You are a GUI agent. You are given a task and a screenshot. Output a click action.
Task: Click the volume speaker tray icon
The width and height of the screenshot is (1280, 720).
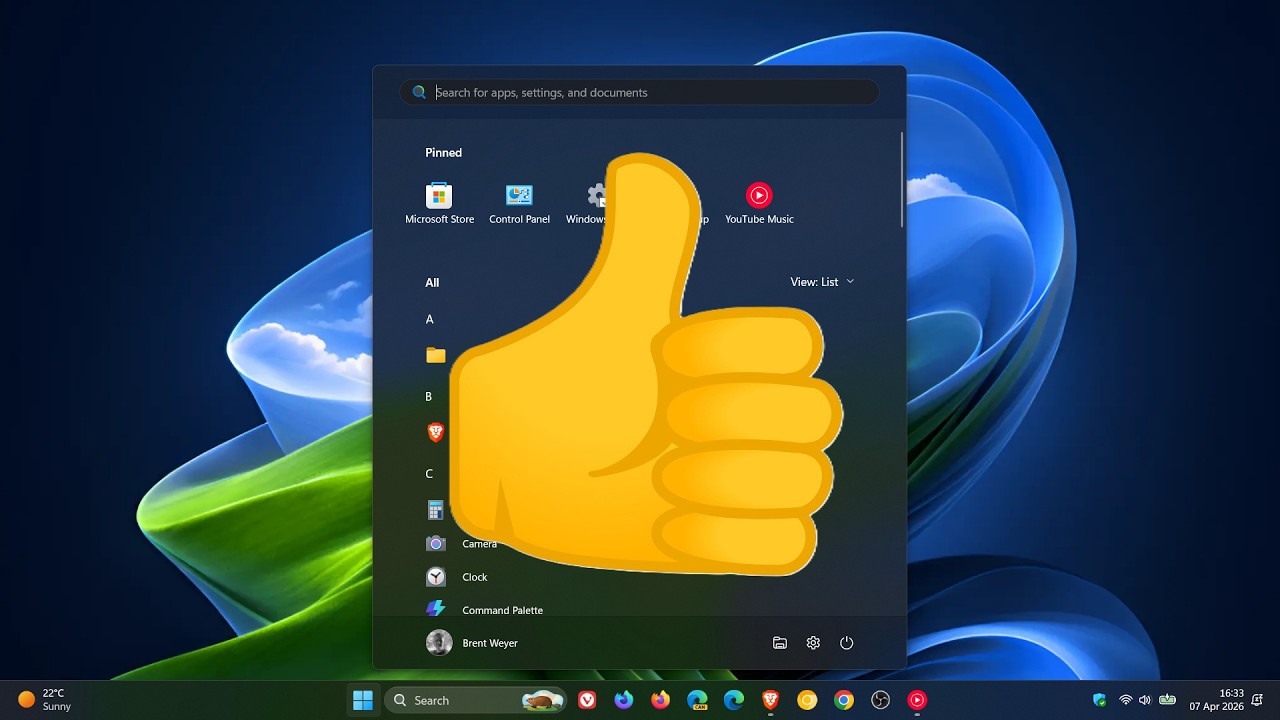[1145, 700]
